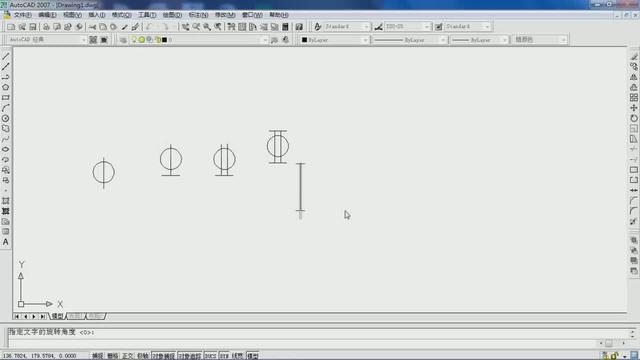
Task: Open the Layer Properties Manager icon
Action: pyautogui.click(x=123, y=40)
